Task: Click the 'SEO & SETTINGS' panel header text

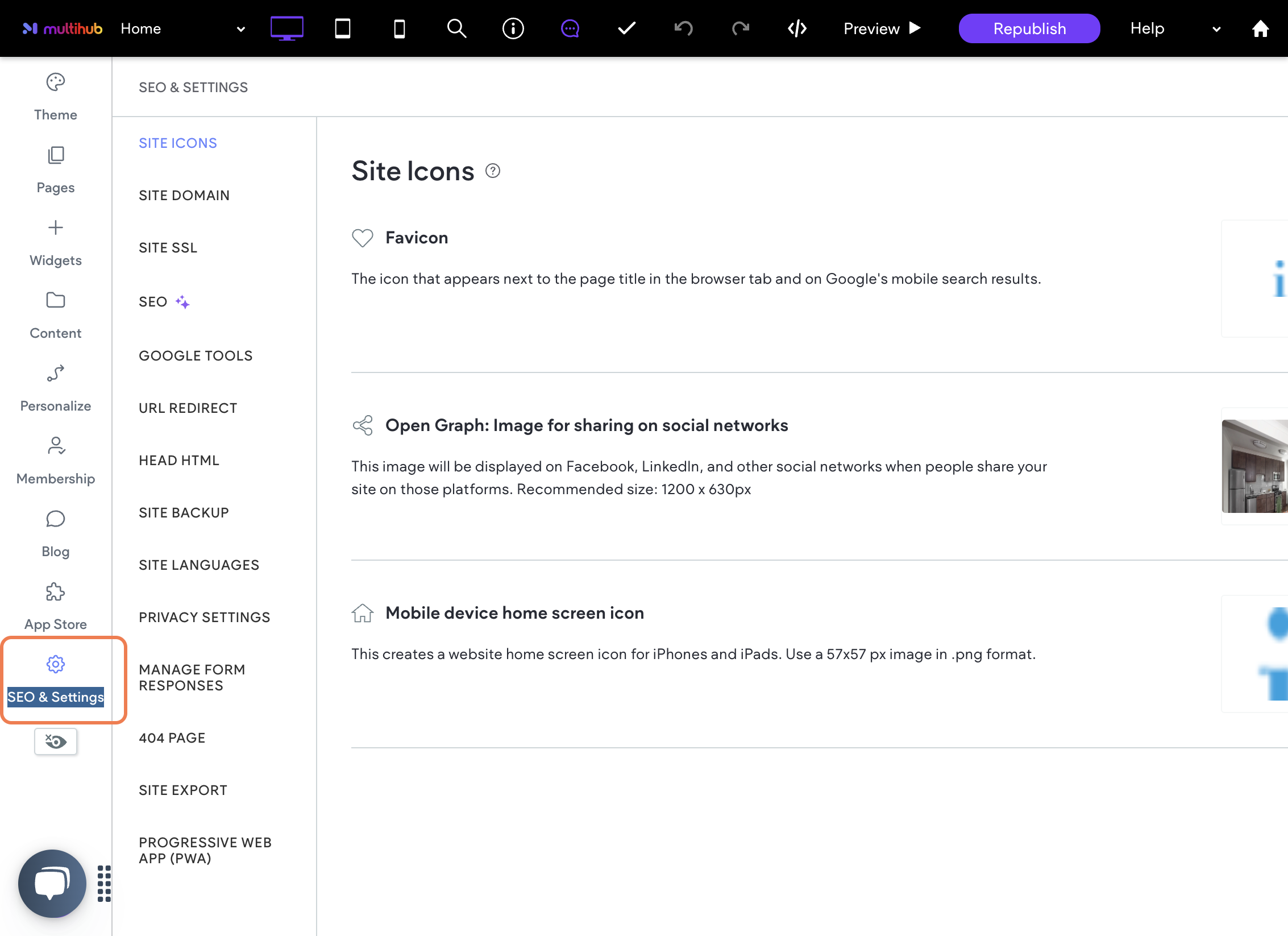Action: pyautogui.click(x=193, y=88)
